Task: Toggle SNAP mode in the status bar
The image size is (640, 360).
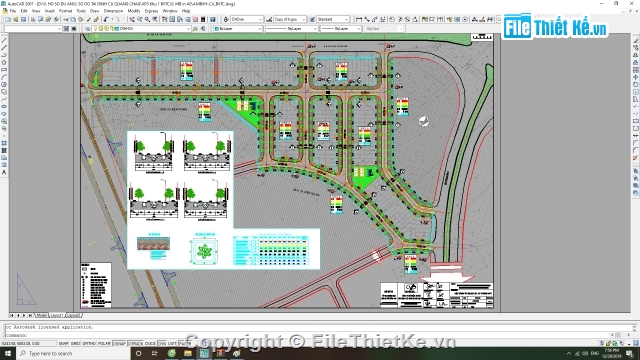Action: click(x=63, y=344)
